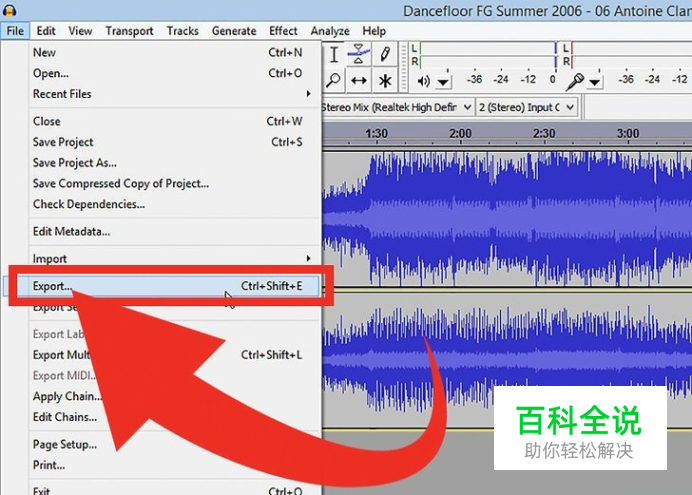This screenshot has height=495, width=692.
Task: Open the 2 (Stereo) Input channels dropdown
Action: [527, 107]
